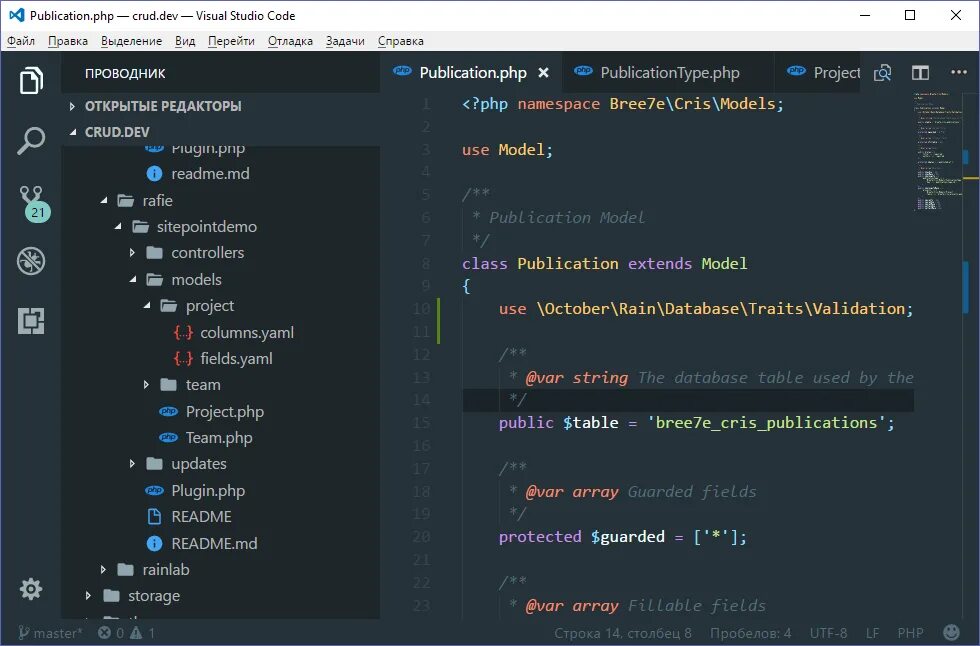The height and width of the screenshot is (646, 980).
Task: Close the Publication.php tab
Action: (x=544, y=72)
